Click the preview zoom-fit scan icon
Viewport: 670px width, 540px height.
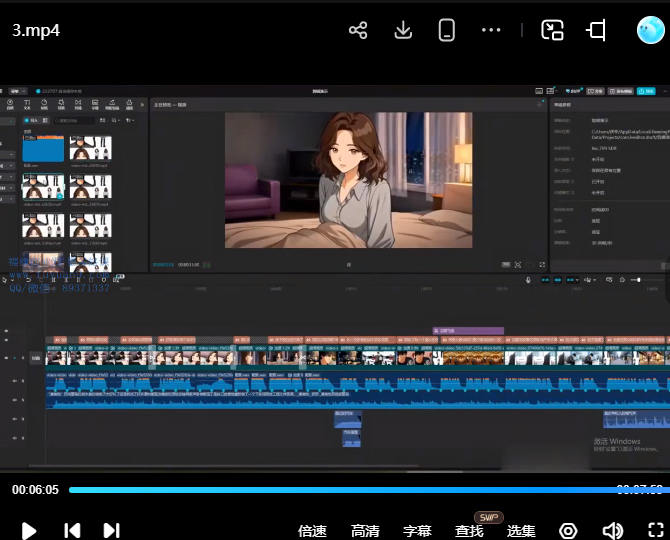pyautogui.click(x=518, y=265)
